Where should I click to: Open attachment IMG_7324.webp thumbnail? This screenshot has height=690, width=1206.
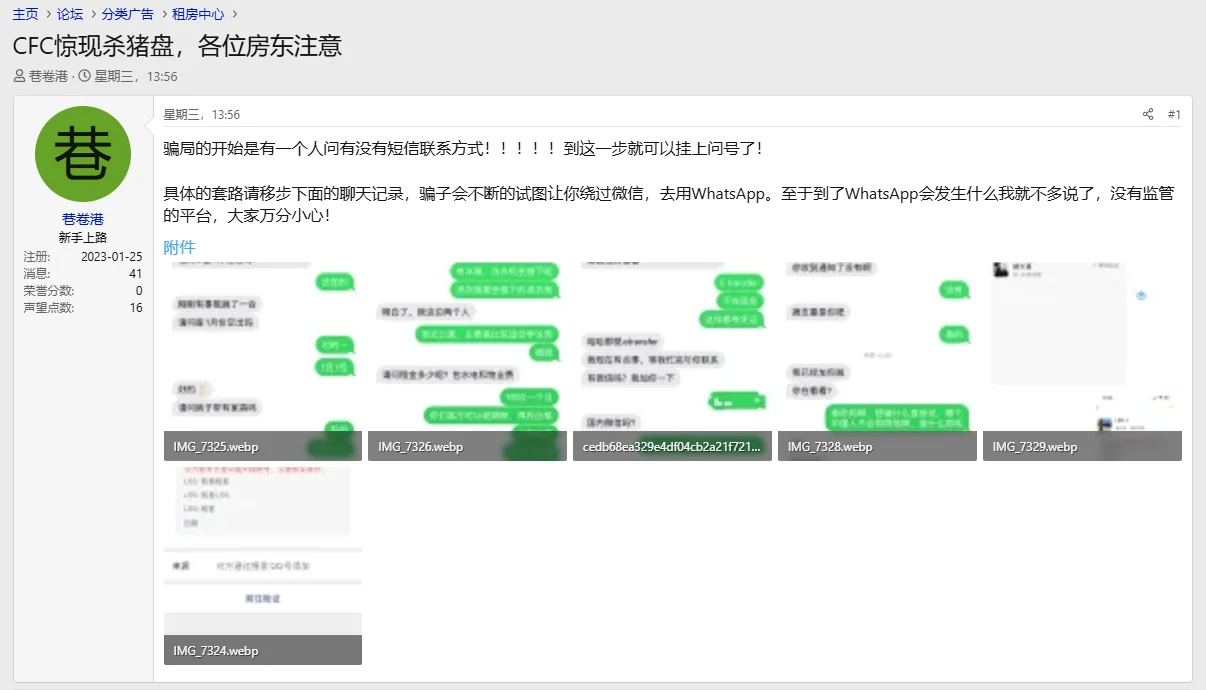point(263,564)
